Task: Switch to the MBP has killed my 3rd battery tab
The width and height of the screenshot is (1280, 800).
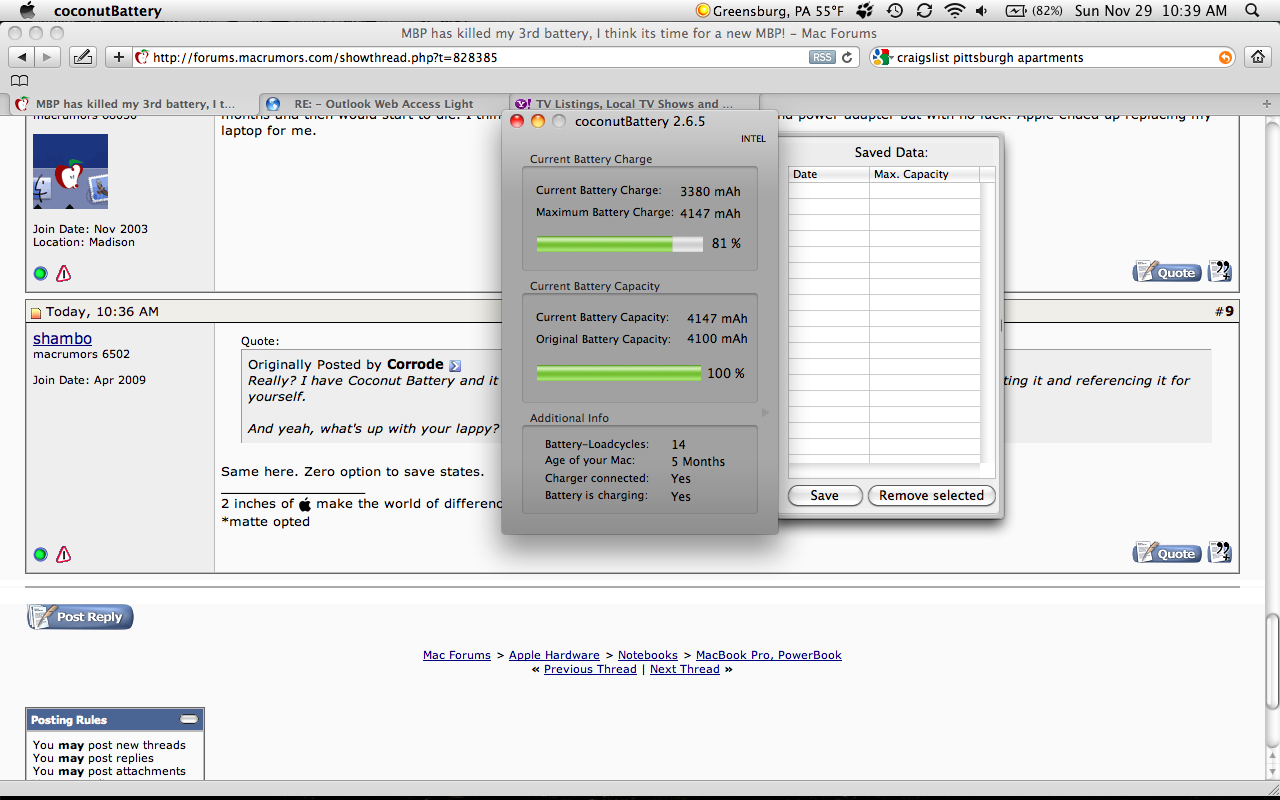Action: pyautogui.click(x=135, y=103)
